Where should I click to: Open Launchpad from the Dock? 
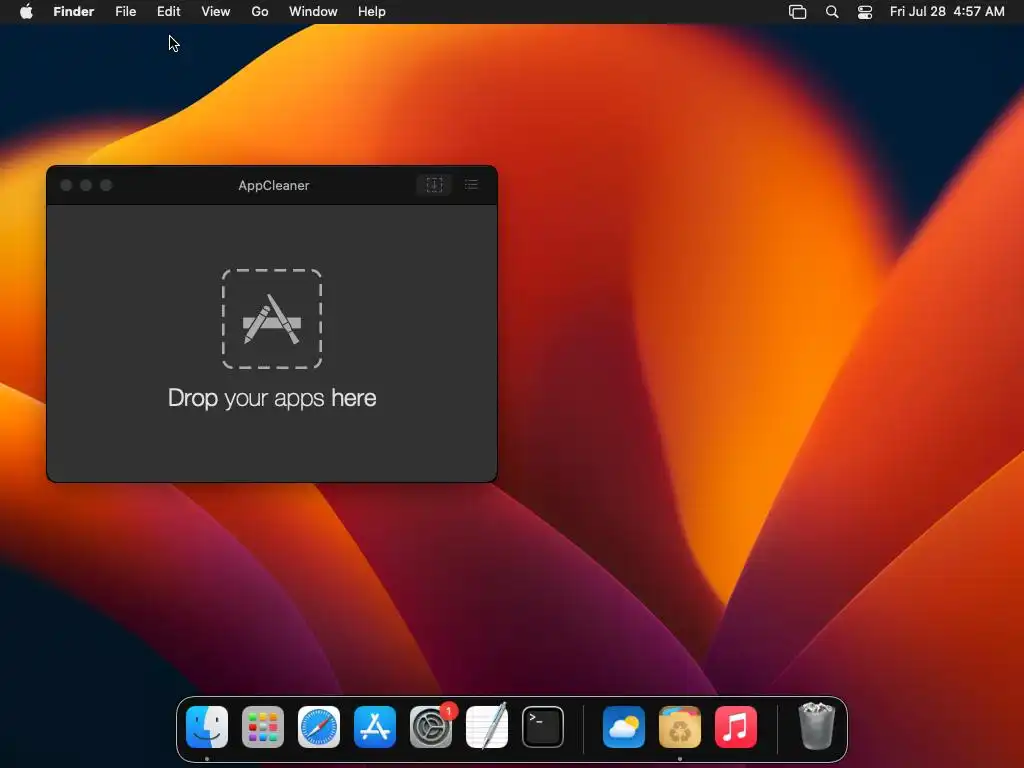(x=263, y=727)
